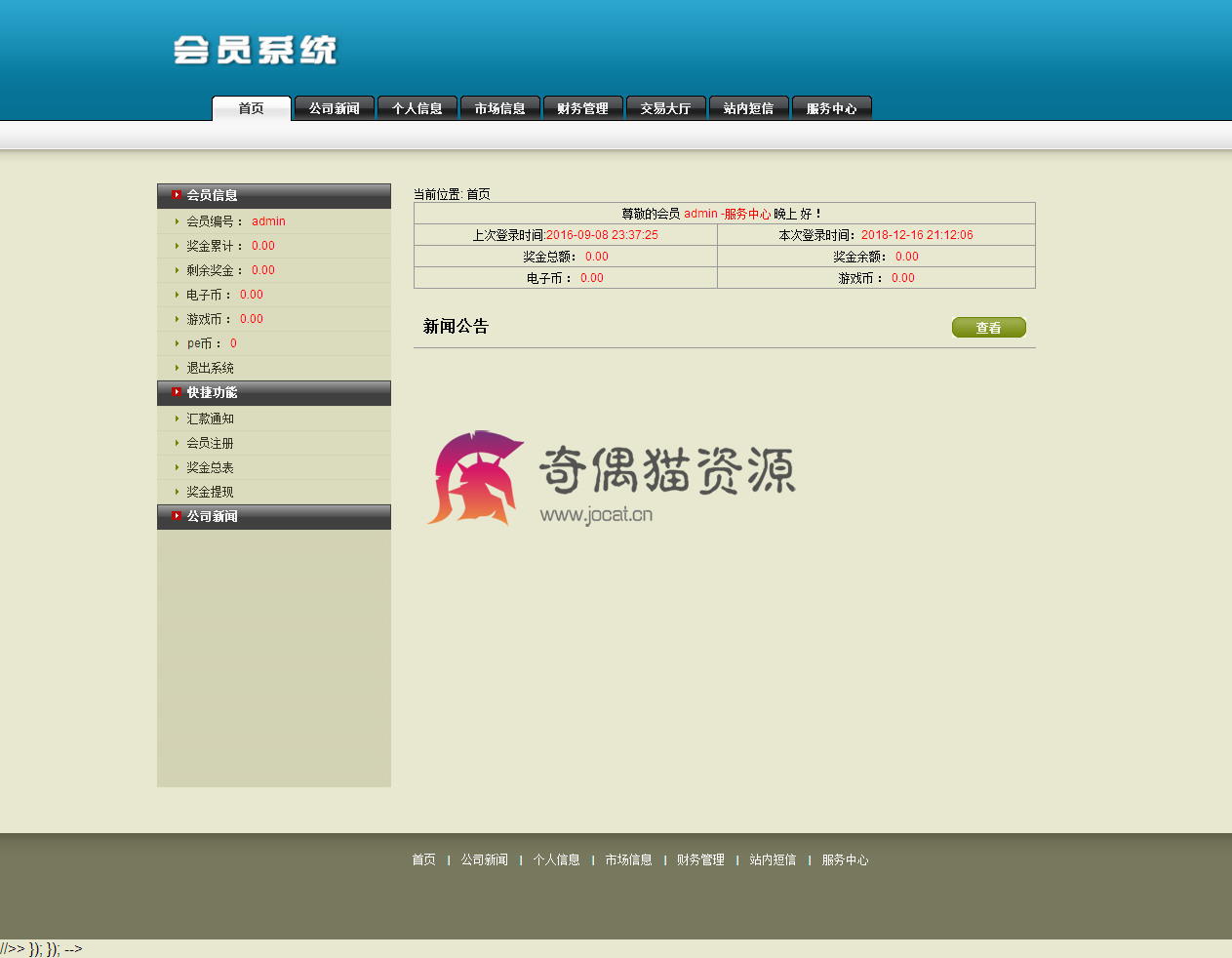1232x958 pixels.
Task: Click footer link 财务管理
Action: click(701, 859)
